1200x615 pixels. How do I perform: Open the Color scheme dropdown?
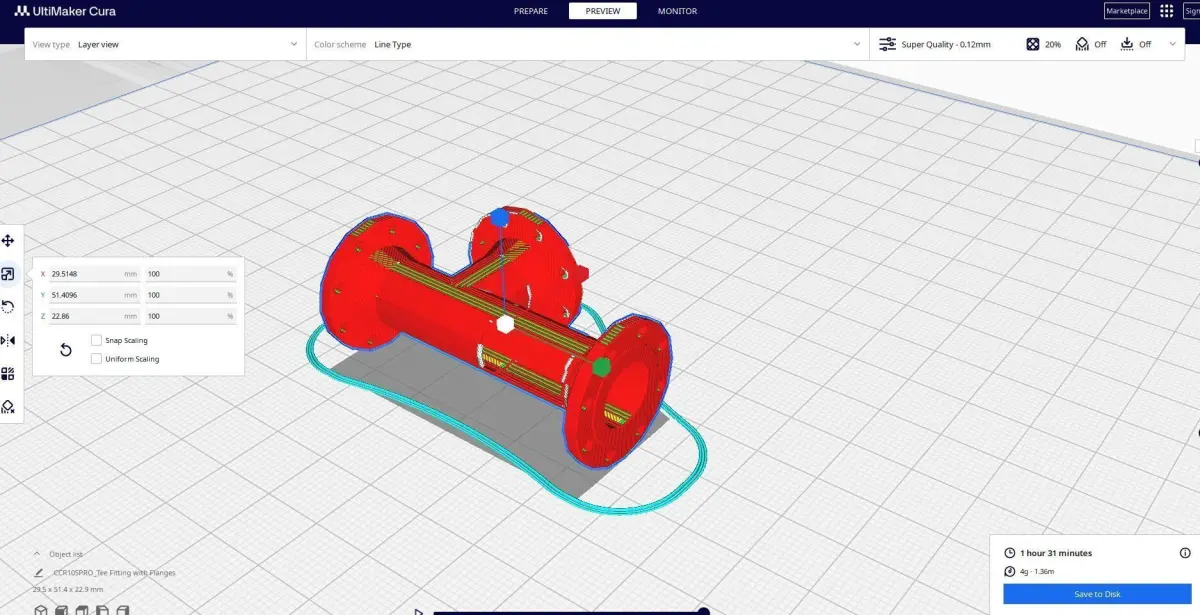point(587,44)
